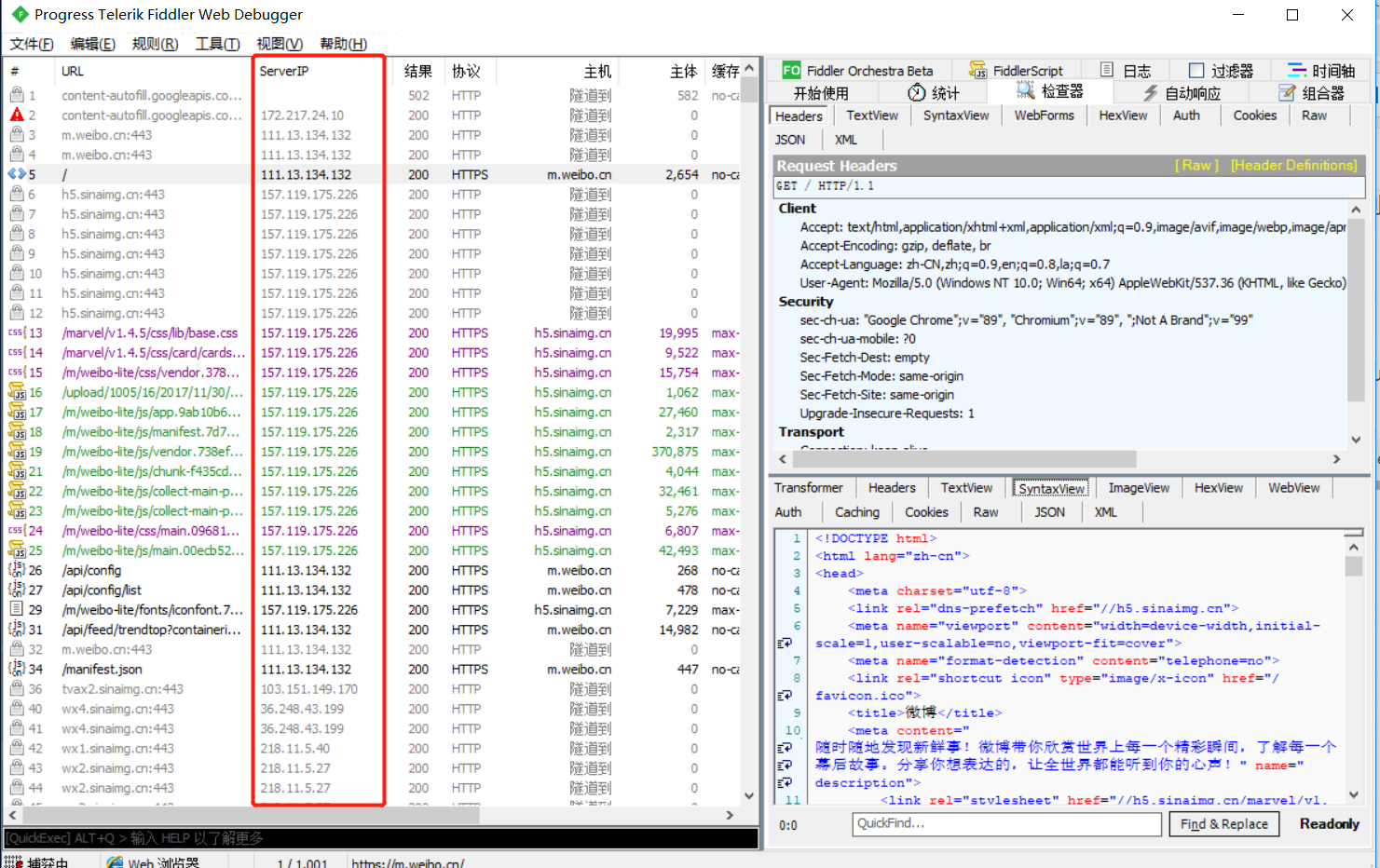Click the red warning icon on session 2
The width and height of the screenshot is (1380, 868).
(17, 115)
